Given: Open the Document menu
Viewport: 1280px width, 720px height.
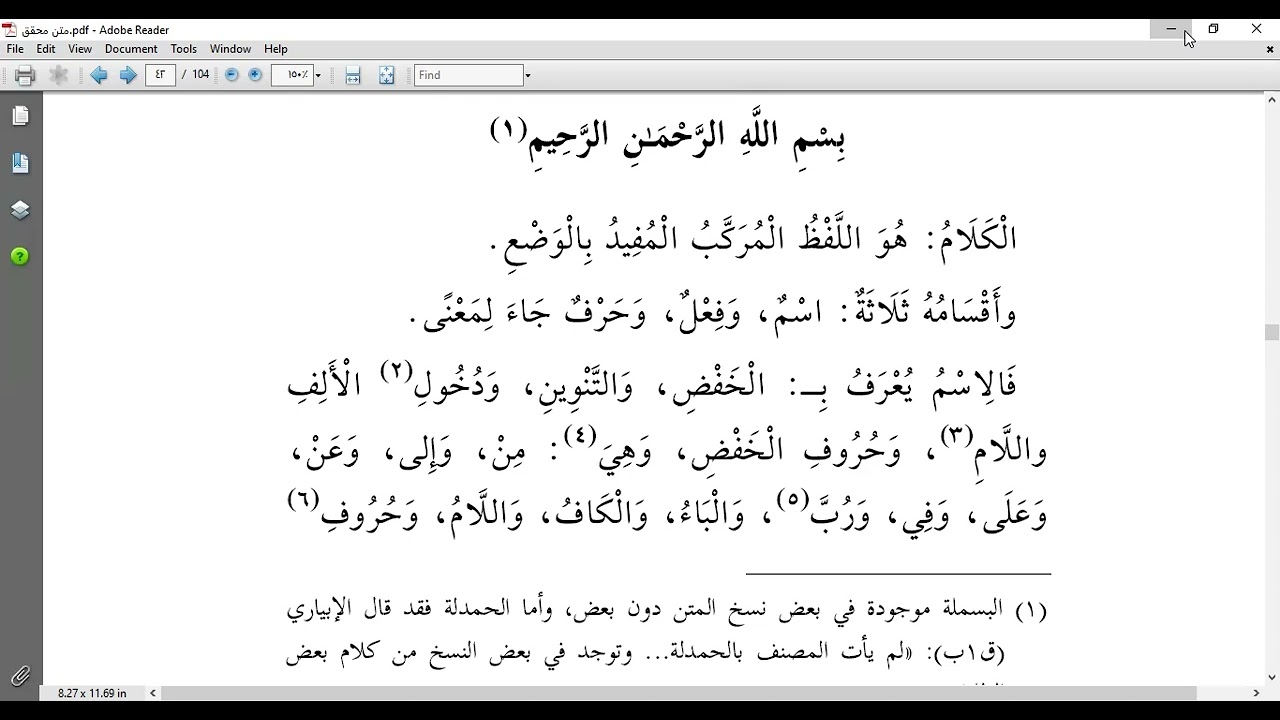Looking at the screenshot, I should (131, 49).
